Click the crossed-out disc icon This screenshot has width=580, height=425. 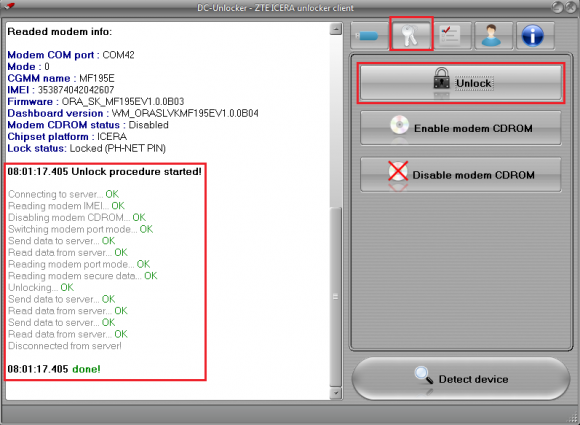click(398, 171)
